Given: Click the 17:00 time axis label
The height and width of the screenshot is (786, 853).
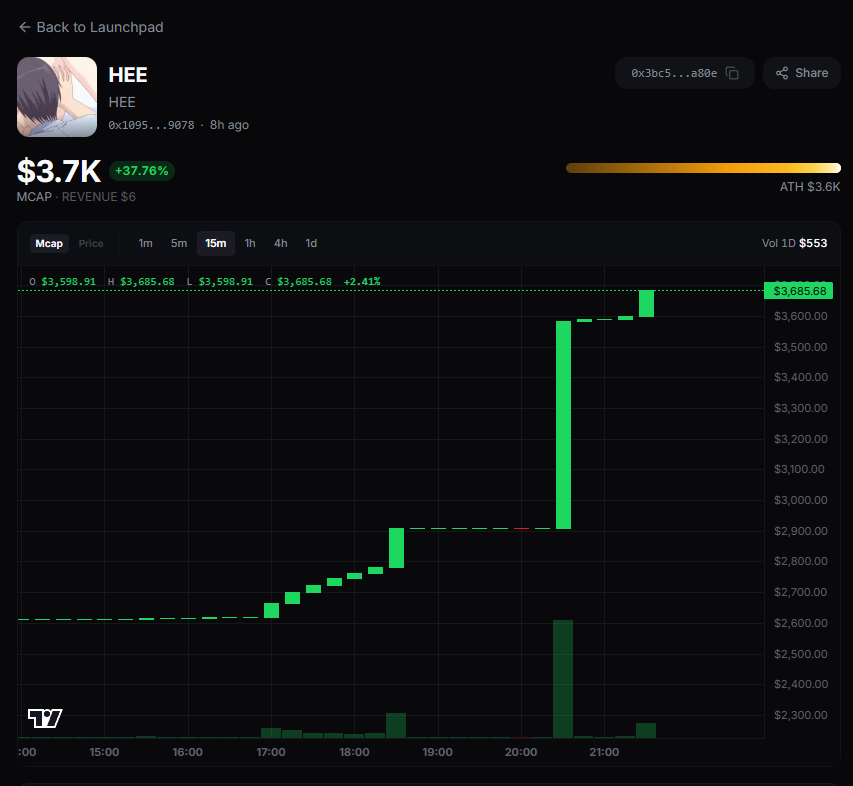Looking at the screenshot, I should (271, 752).
